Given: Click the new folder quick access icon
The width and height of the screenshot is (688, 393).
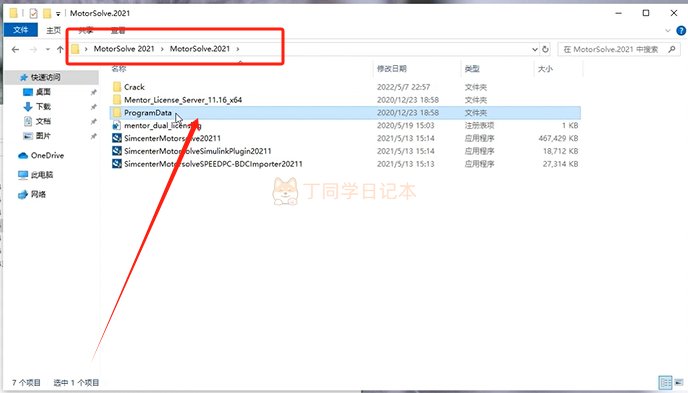Looking at the screenshot, I should click(47, 13).
